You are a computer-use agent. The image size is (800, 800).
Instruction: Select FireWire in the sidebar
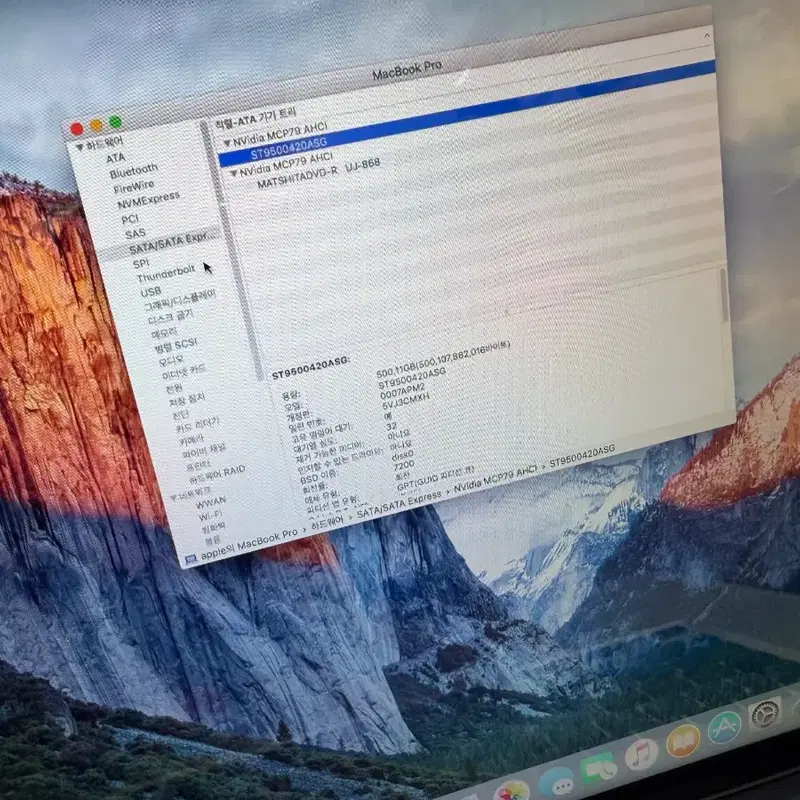[134, 186]
